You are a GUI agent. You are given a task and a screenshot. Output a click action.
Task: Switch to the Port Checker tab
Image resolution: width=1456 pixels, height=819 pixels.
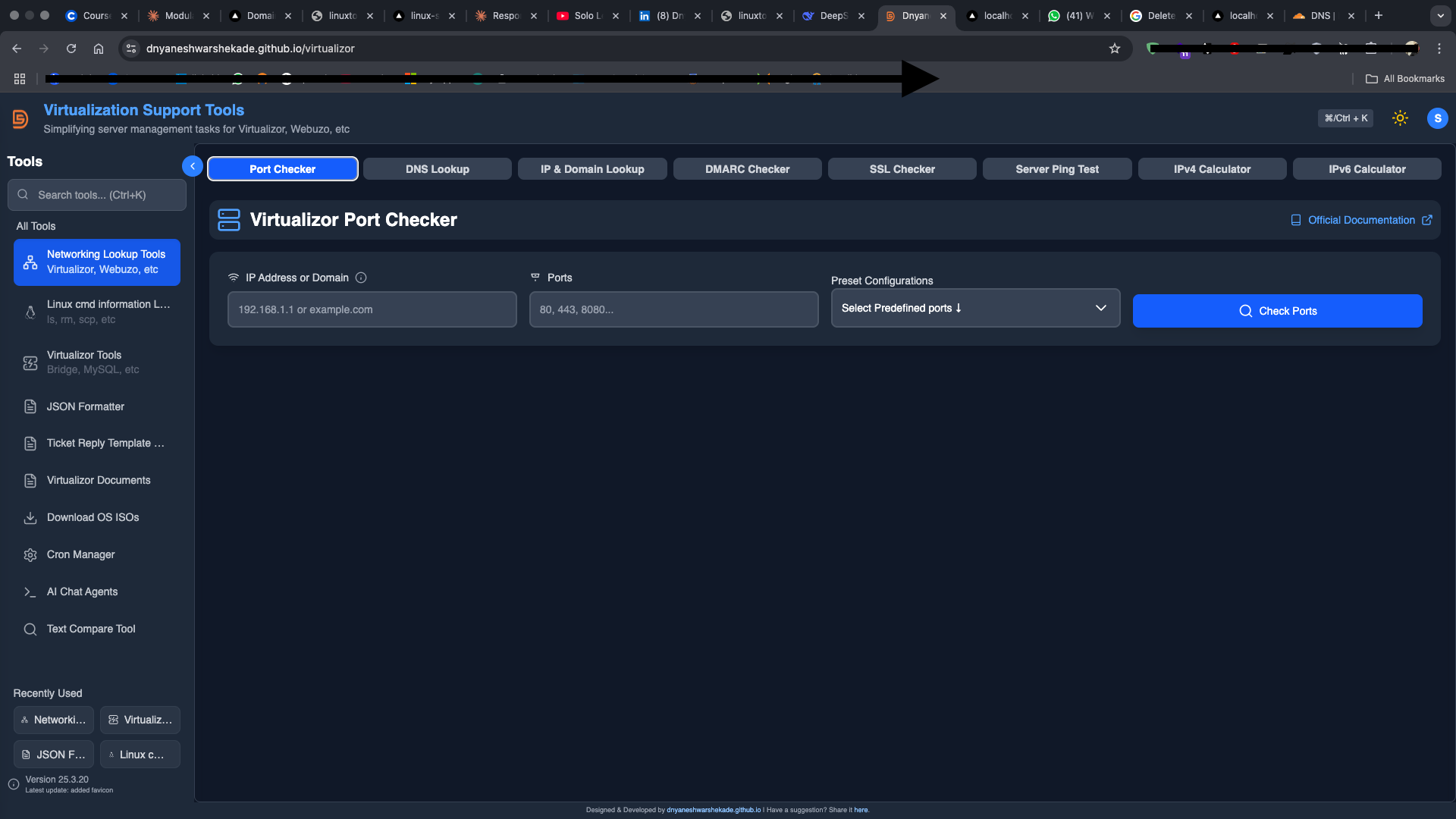283,169
